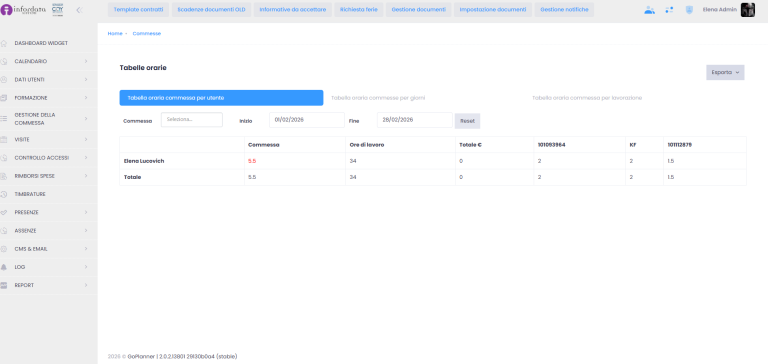Click the Log bell icon

point(4,267)
